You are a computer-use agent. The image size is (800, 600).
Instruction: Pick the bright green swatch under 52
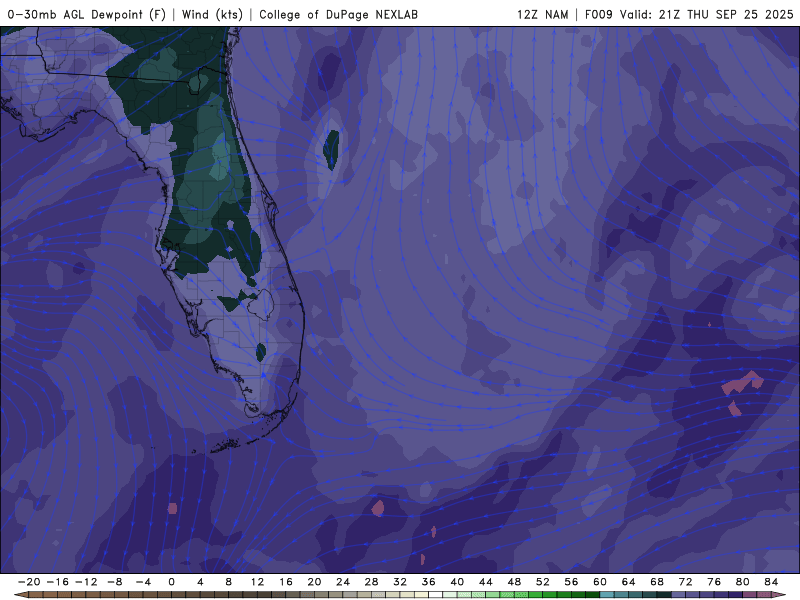click(x=536, y=595)
